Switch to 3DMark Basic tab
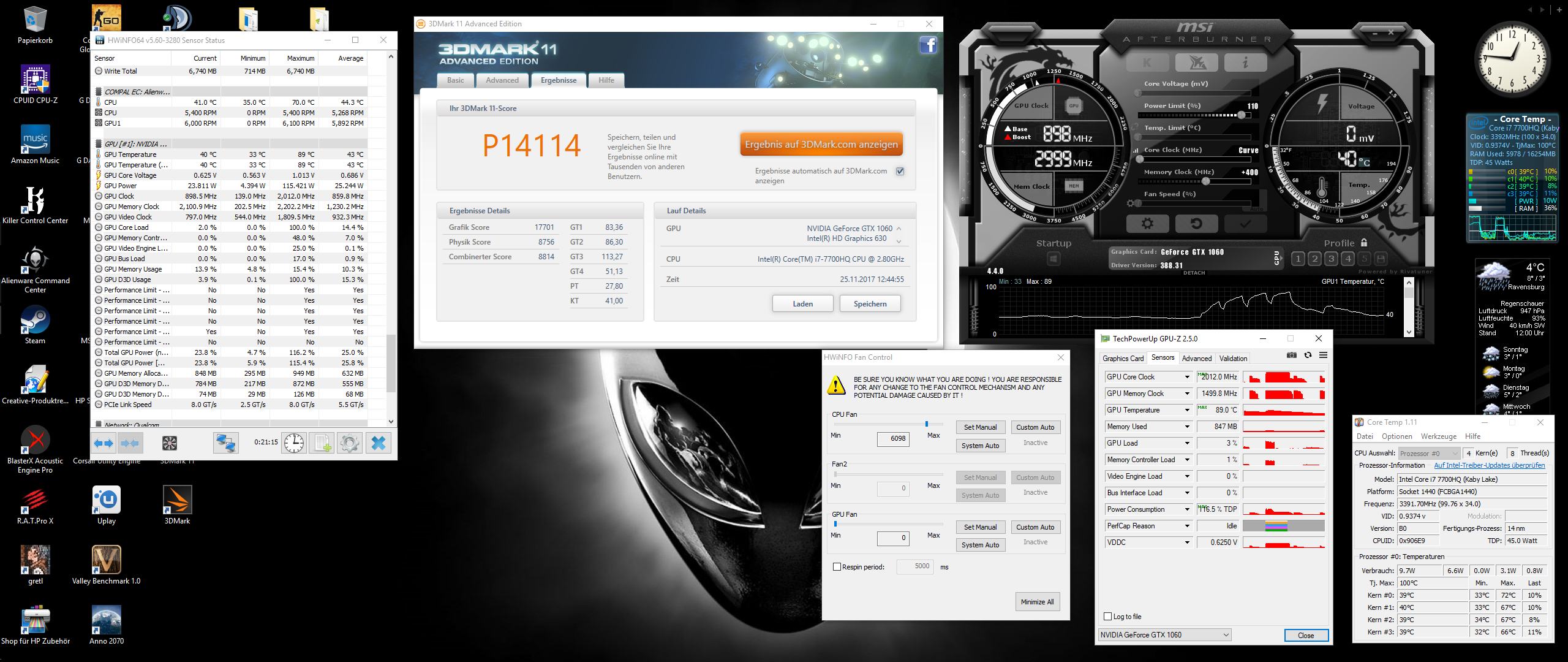This screenshot has width=1568, height=662. (456, 80)
